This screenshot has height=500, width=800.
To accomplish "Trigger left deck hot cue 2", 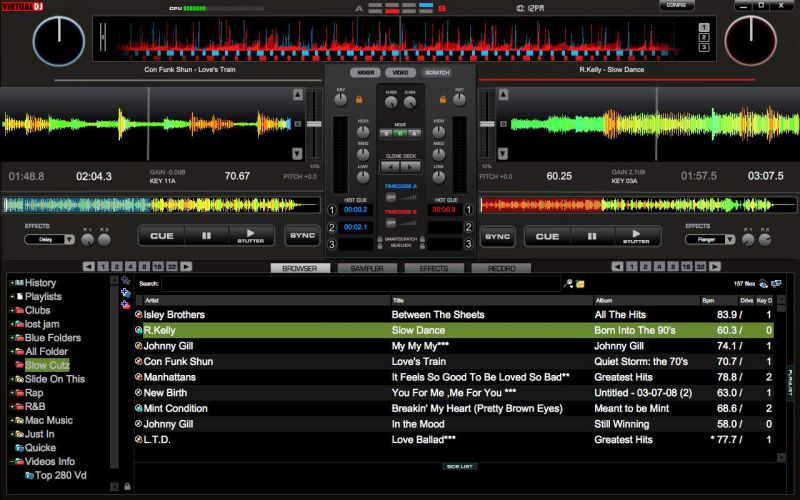I will pos(332,227).
